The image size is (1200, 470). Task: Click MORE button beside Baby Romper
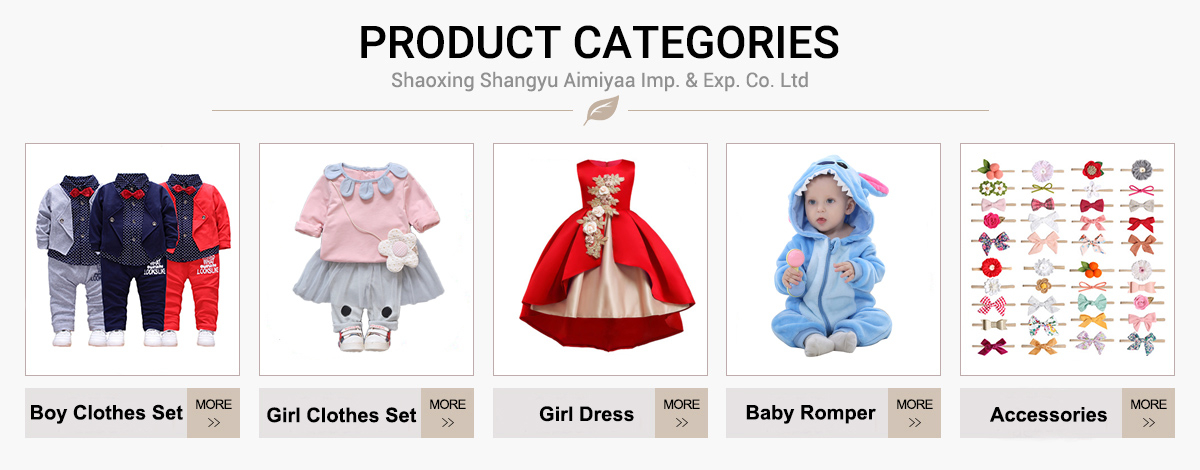(x=914, y=413)
